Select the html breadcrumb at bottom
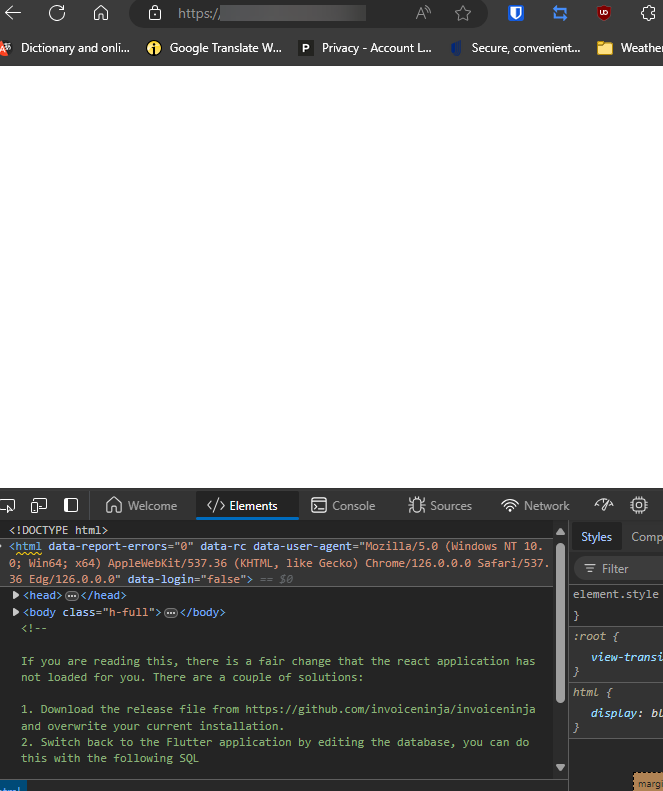The height and width of the screenshot is (791, 663). point(11,787)
